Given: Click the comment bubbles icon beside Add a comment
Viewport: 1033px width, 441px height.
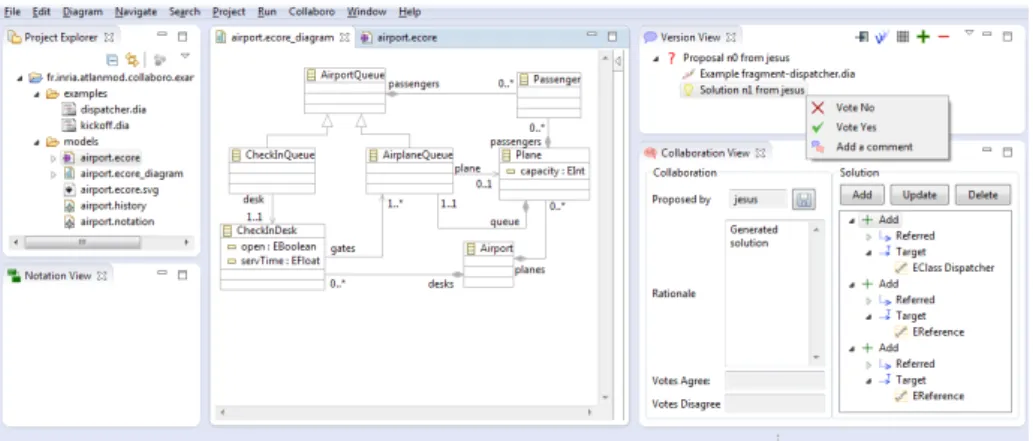Looking at the screenshot, I should (818, 146).
